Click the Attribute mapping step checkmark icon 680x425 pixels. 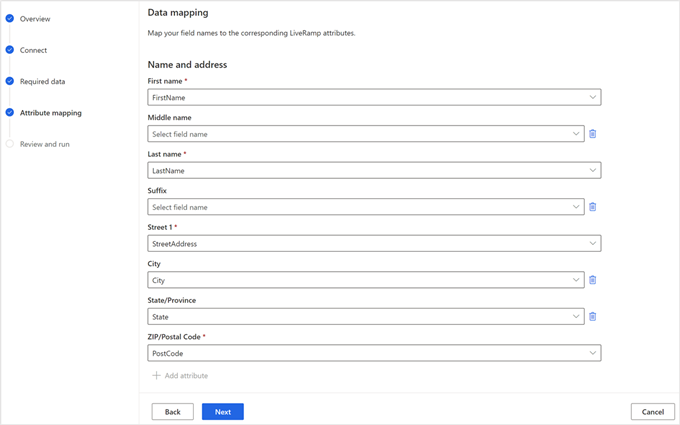click(10, 112)
